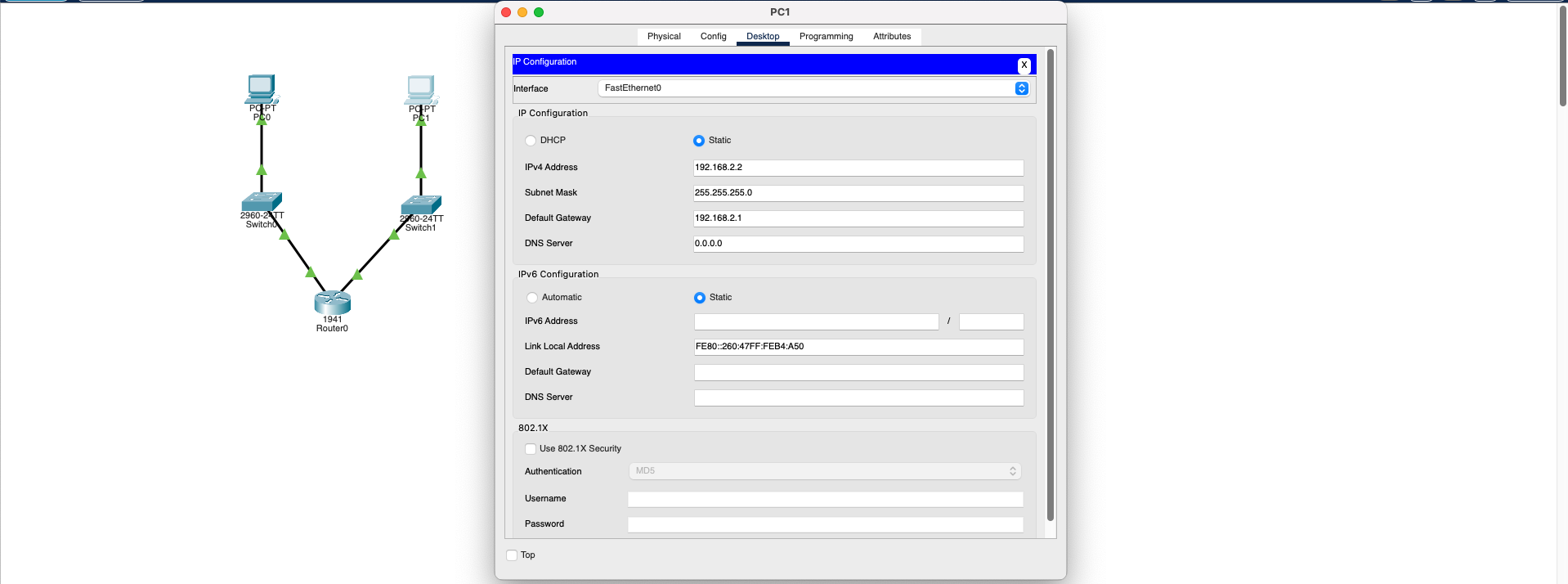Click the IPv4 Default Gateway field 192.168.2.1
This screenshot has height=584, width=1568.
[858, 218]
